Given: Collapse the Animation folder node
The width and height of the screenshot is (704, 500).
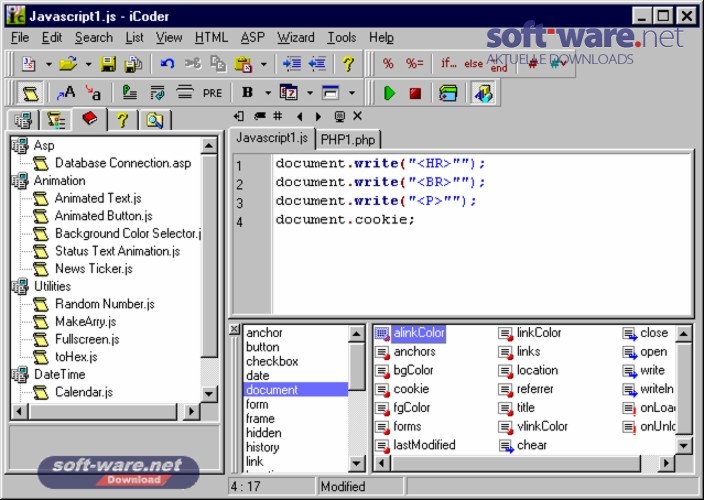Looking at the screenshot, I should click(x=20, y=181).
